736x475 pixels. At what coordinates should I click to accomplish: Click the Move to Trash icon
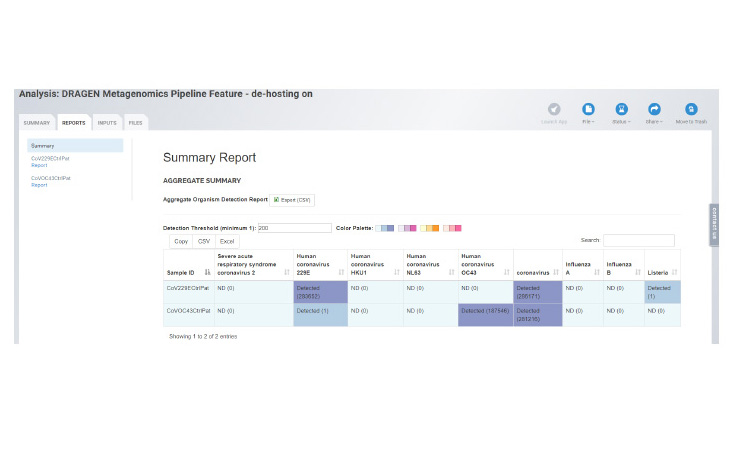tap(691, 110)
